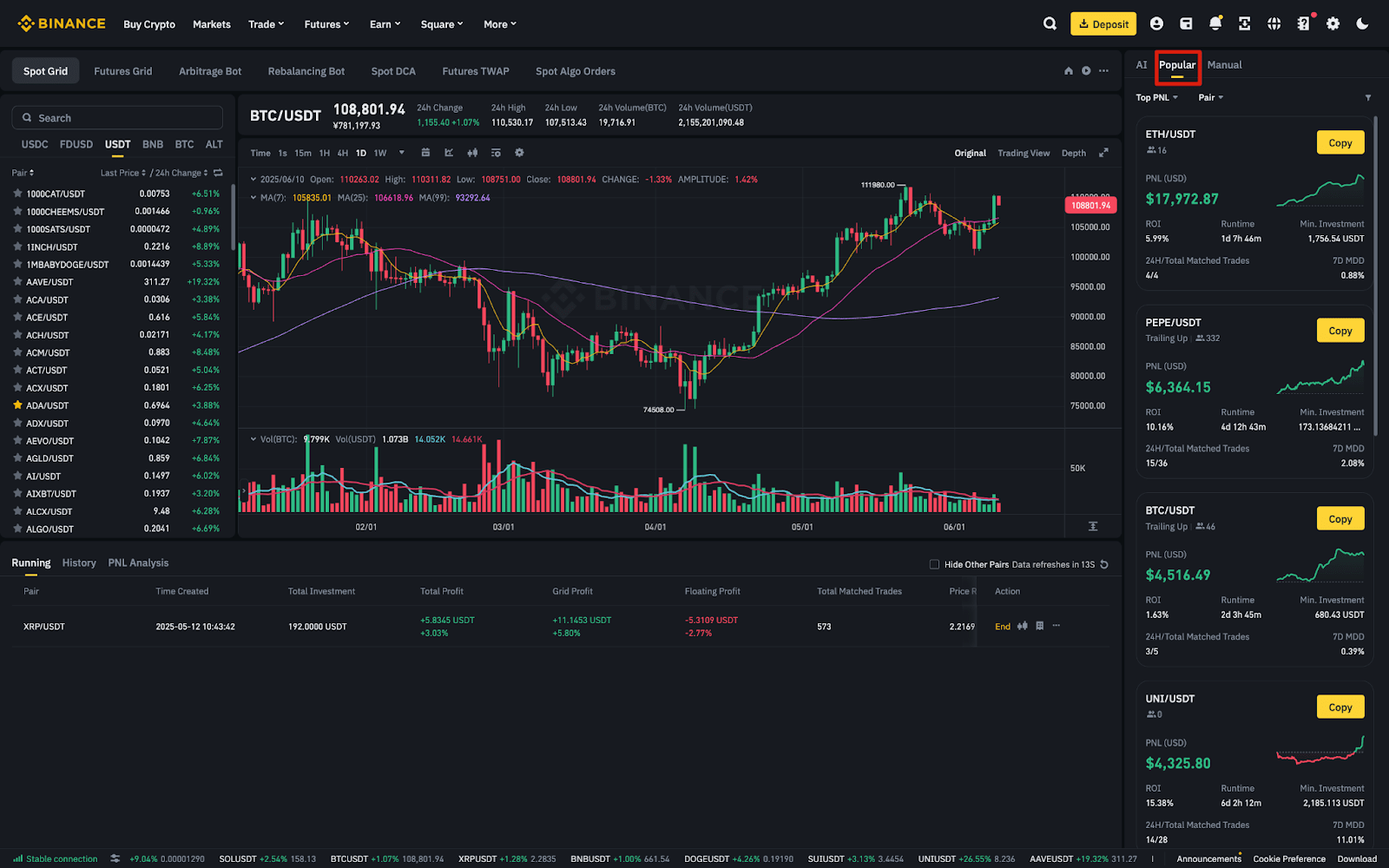Select the candlestick style icon on chart toolbar

pos(472,153)
